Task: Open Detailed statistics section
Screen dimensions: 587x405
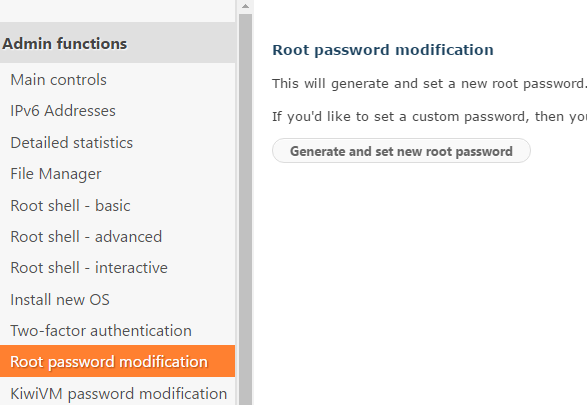Action: (72, 143)
